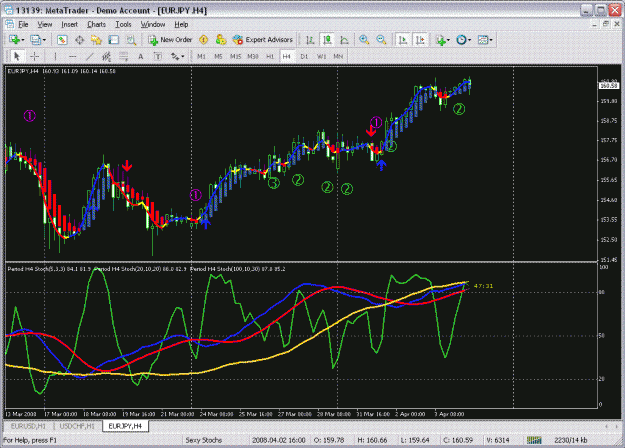Viewport: 625px width, 448px height.
Task: Click the yellow diamond MetaEditor icon
Action: (x=204, y=40)
